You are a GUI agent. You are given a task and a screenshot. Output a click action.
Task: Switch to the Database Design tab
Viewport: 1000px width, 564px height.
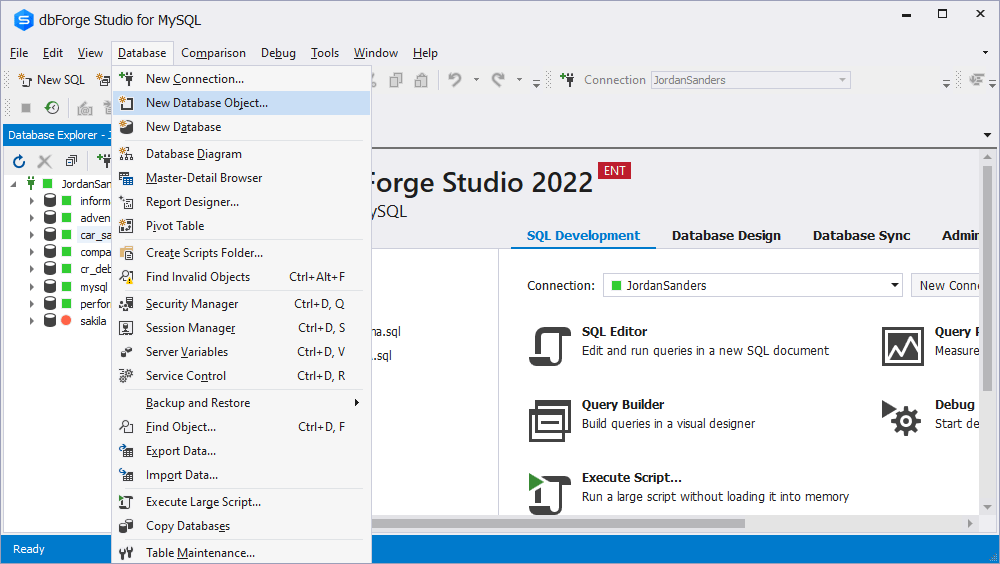[x=726, y=235]
